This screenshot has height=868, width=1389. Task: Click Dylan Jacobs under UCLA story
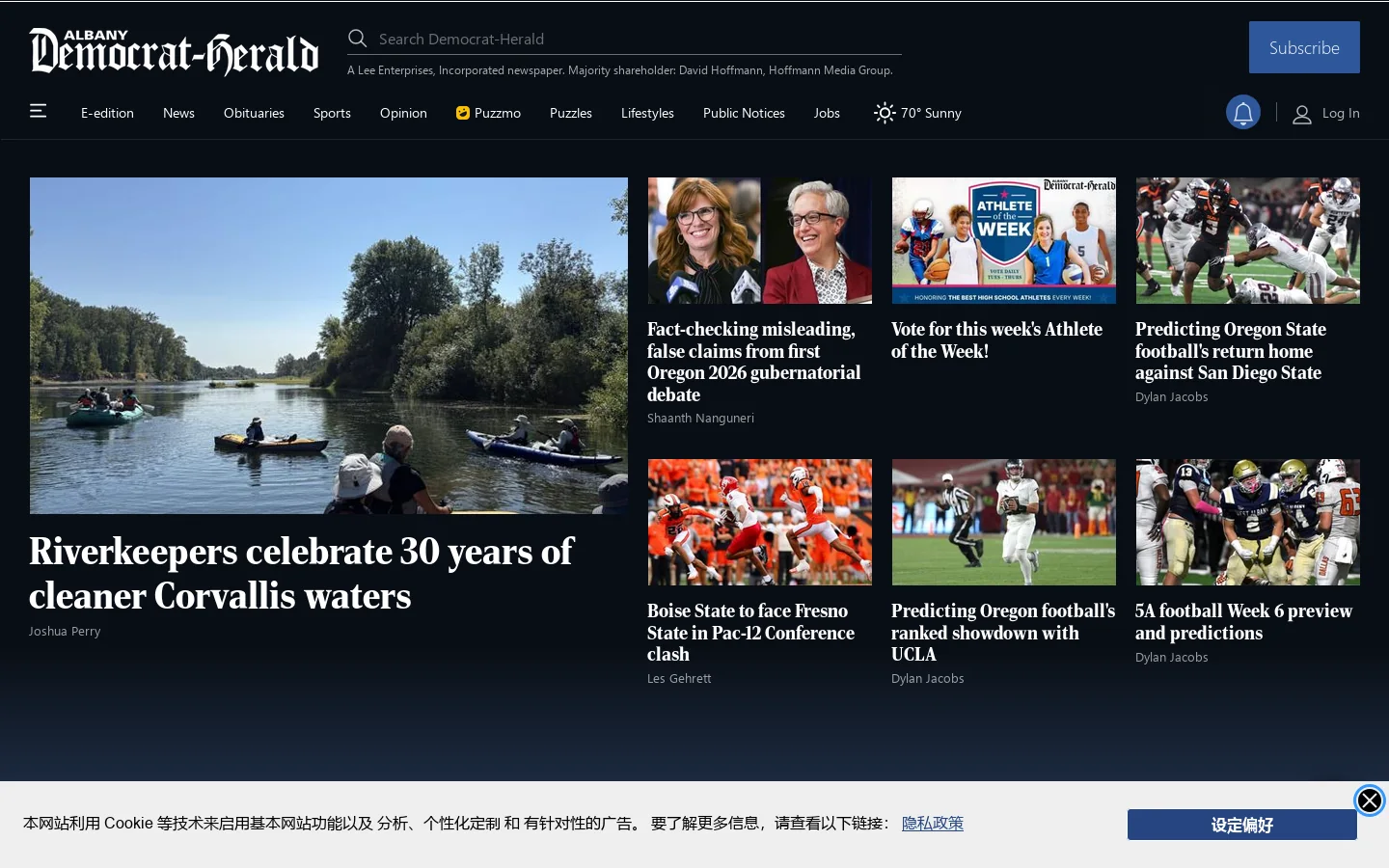[927, 679]
